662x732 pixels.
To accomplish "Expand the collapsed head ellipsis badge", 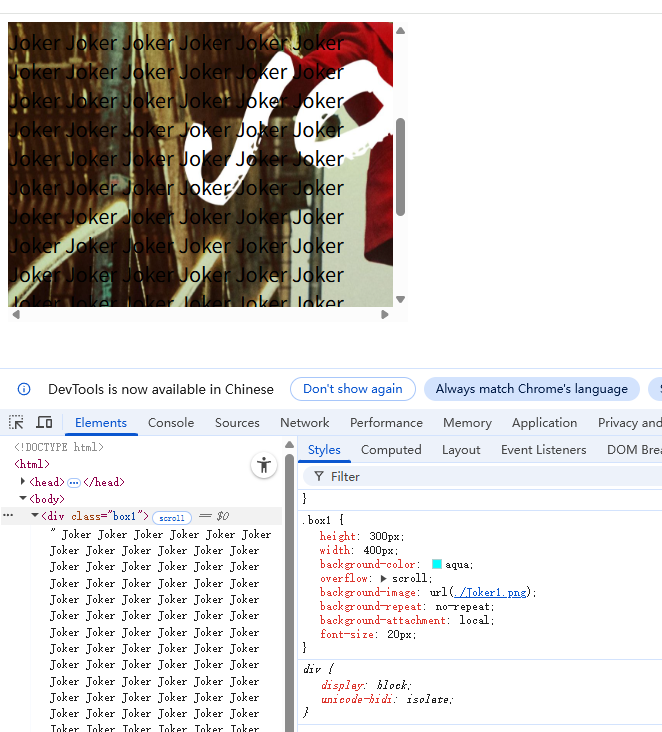I will point(74,483).
